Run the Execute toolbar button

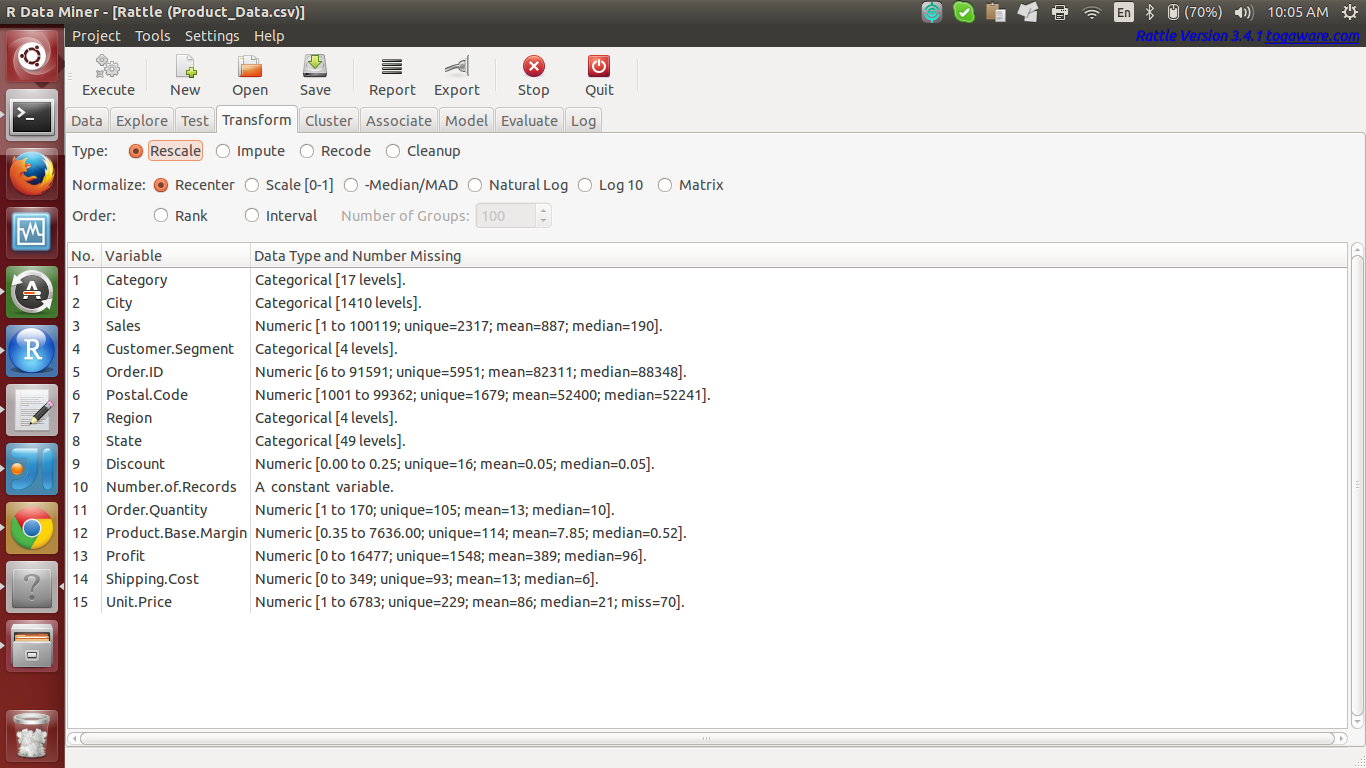[108, 76]
